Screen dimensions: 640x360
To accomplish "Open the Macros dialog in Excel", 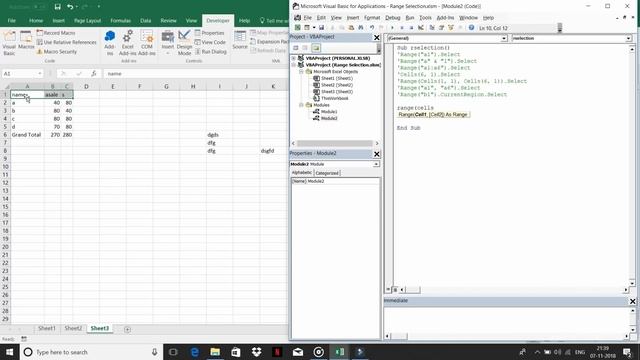I will (x=26, y=40).
